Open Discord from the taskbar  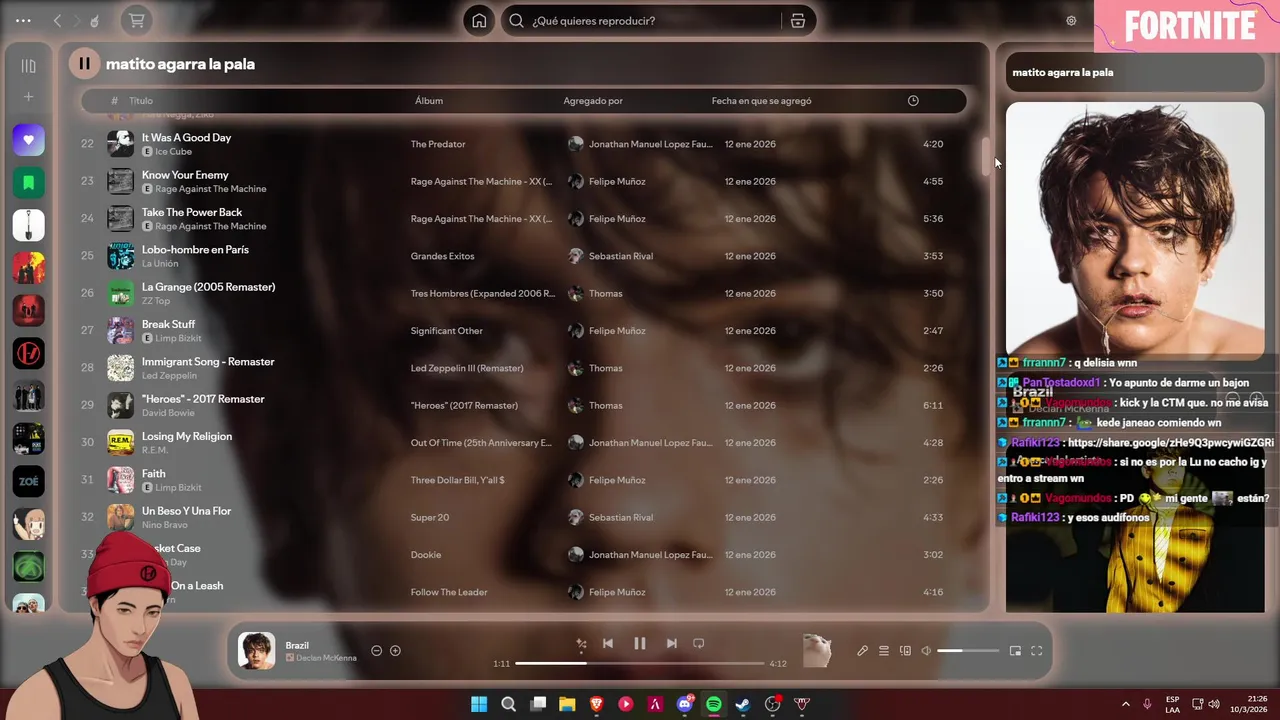[x=685, y=704]
